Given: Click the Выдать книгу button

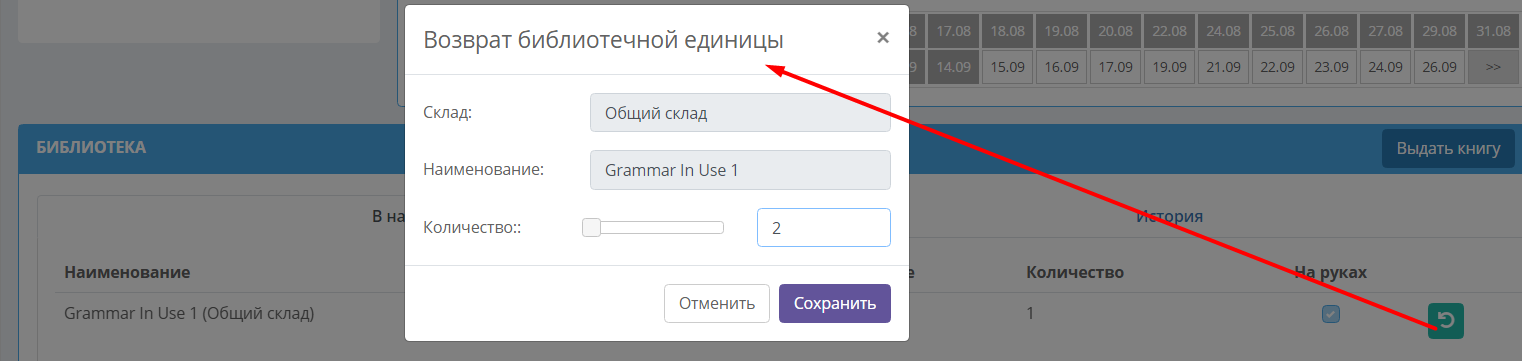Looking at the screenshot, I should (1449, 149).
